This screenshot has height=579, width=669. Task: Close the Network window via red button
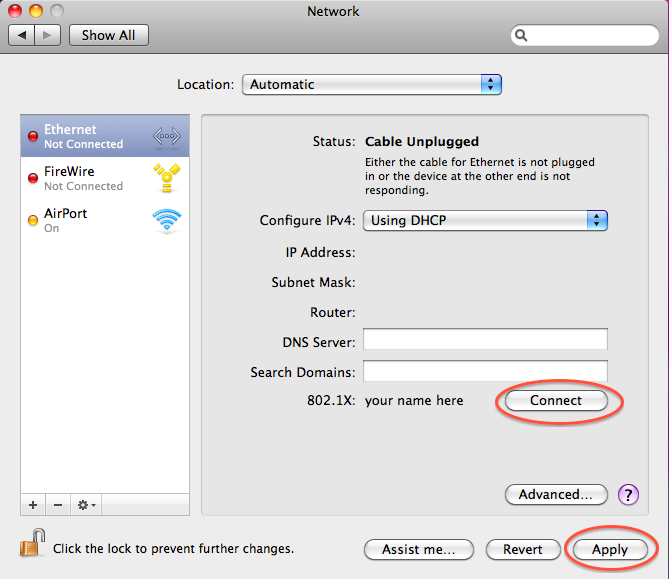pyautogui.click(x=15, y=11)
